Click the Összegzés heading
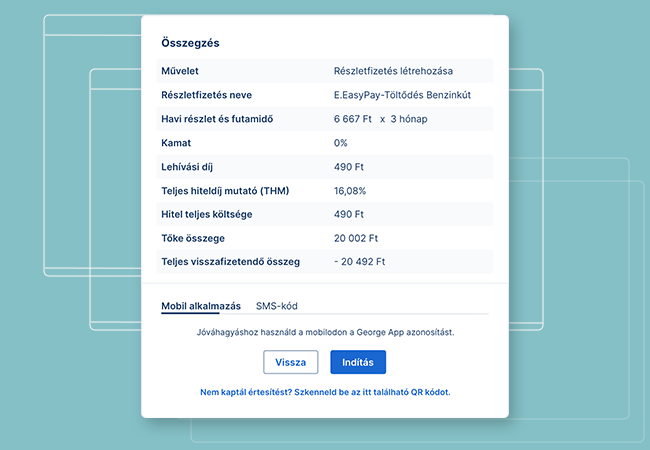This screenshot has height=450, width=650. tap(190, 43)
